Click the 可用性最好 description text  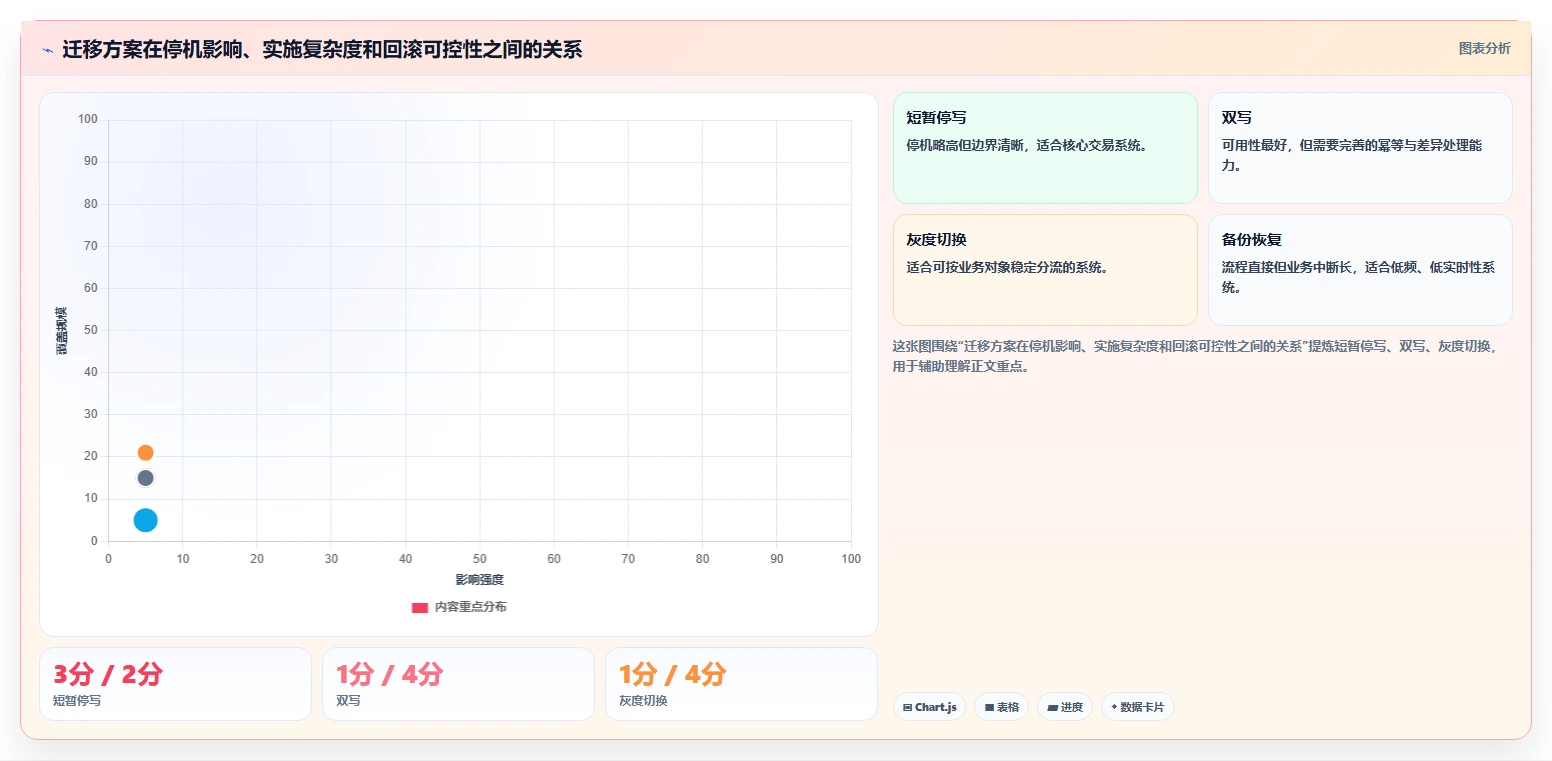click(1351, 155)
